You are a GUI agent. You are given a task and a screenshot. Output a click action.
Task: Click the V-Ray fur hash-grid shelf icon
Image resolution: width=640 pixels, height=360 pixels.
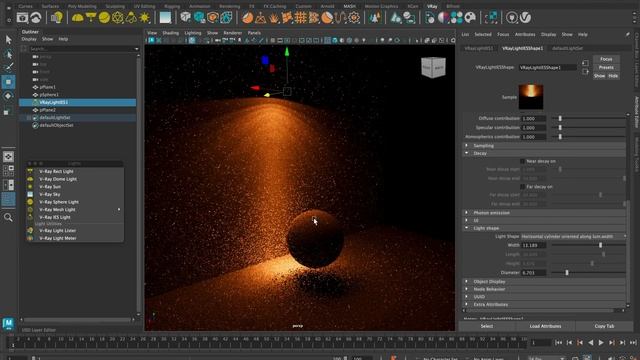point(300,18)
